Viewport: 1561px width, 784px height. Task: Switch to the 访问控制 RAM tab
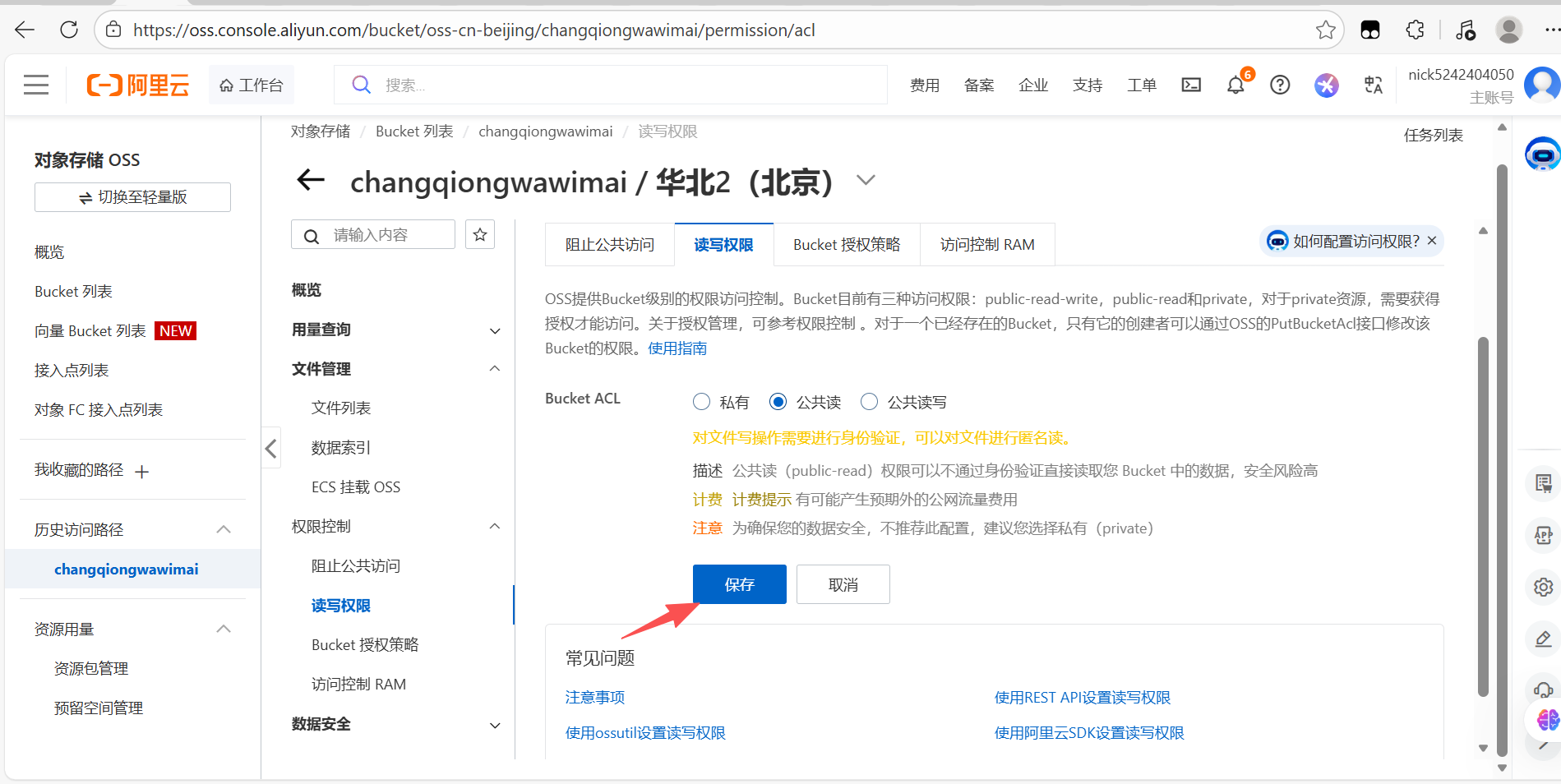coord(987,244)
